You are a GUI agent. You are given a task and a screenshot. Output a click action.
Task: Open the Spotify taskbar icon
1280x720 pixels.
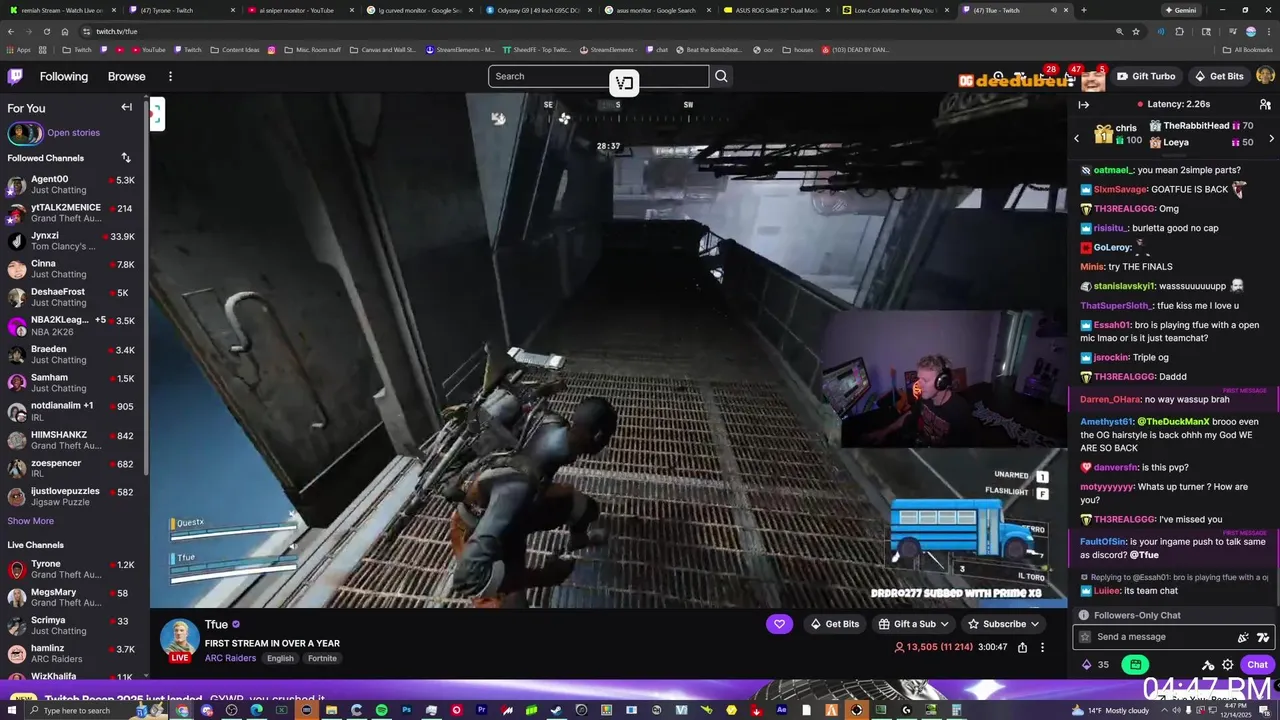(x=381, y=710)
